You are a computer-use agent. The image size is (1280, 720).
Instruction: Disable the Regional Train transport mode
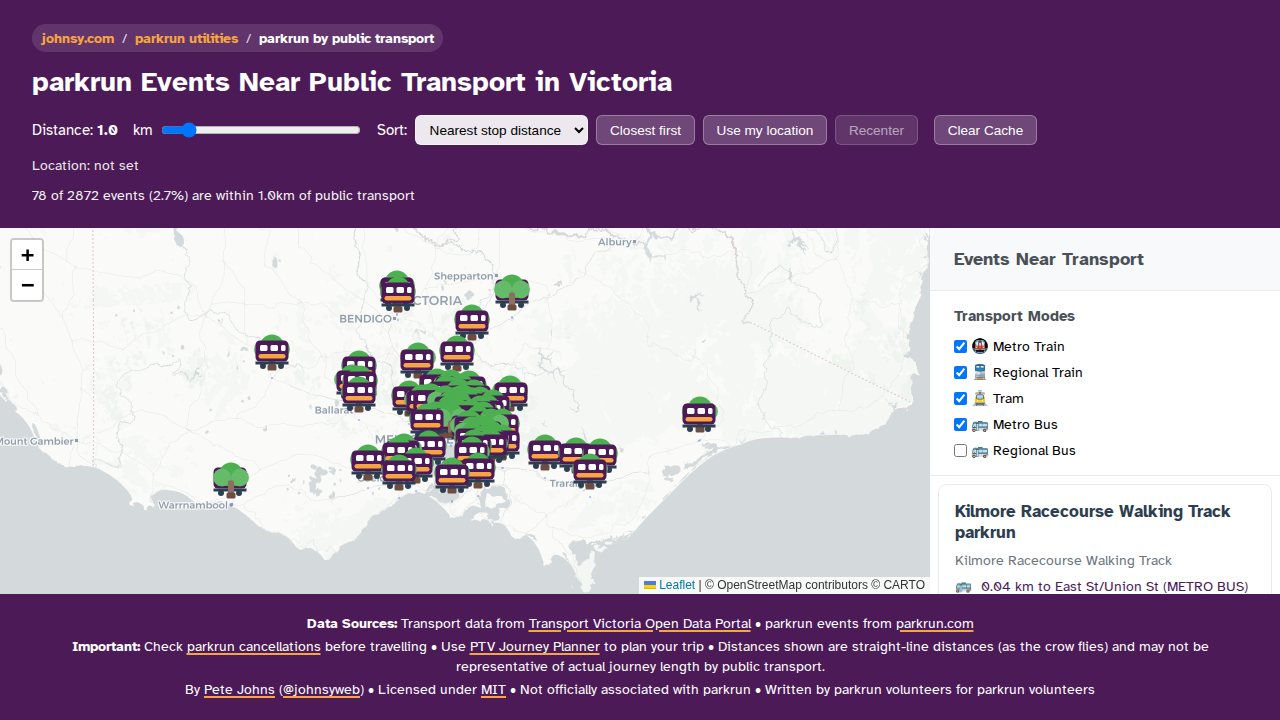coord(960,372)
